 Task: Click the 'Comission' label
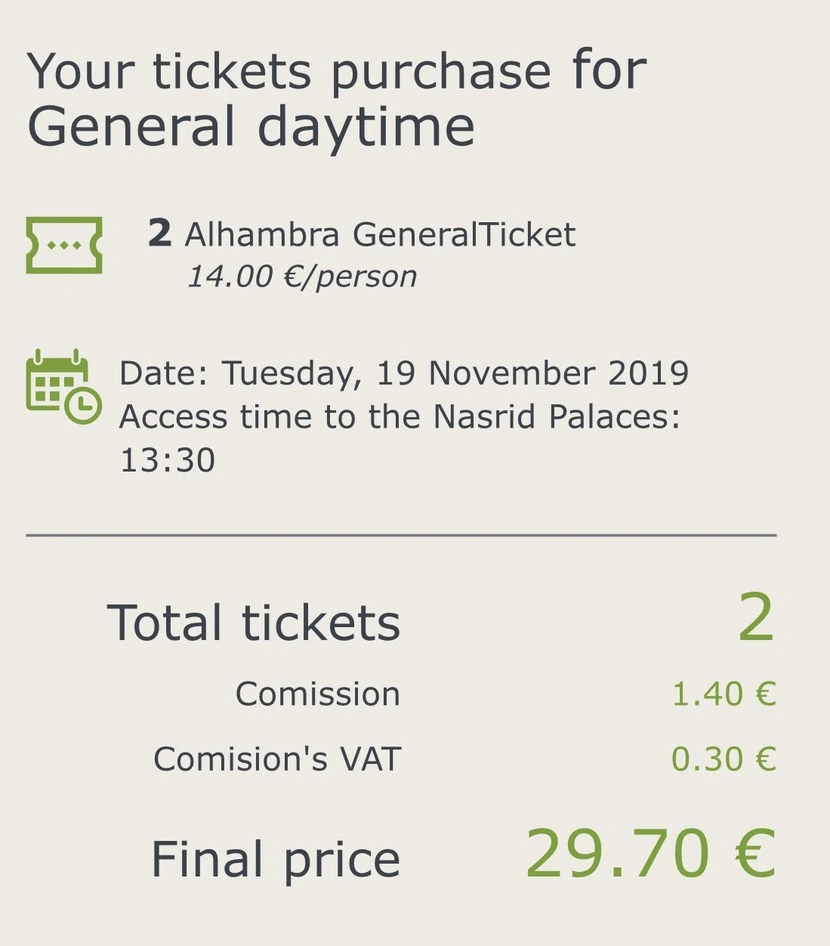[x=317, y=694]
